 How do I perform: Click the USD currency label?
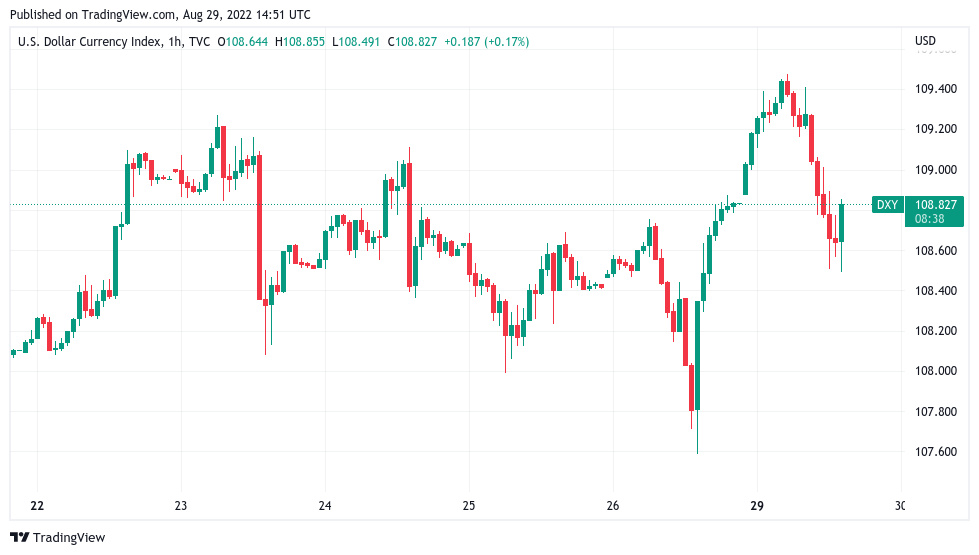pos(925,41)
